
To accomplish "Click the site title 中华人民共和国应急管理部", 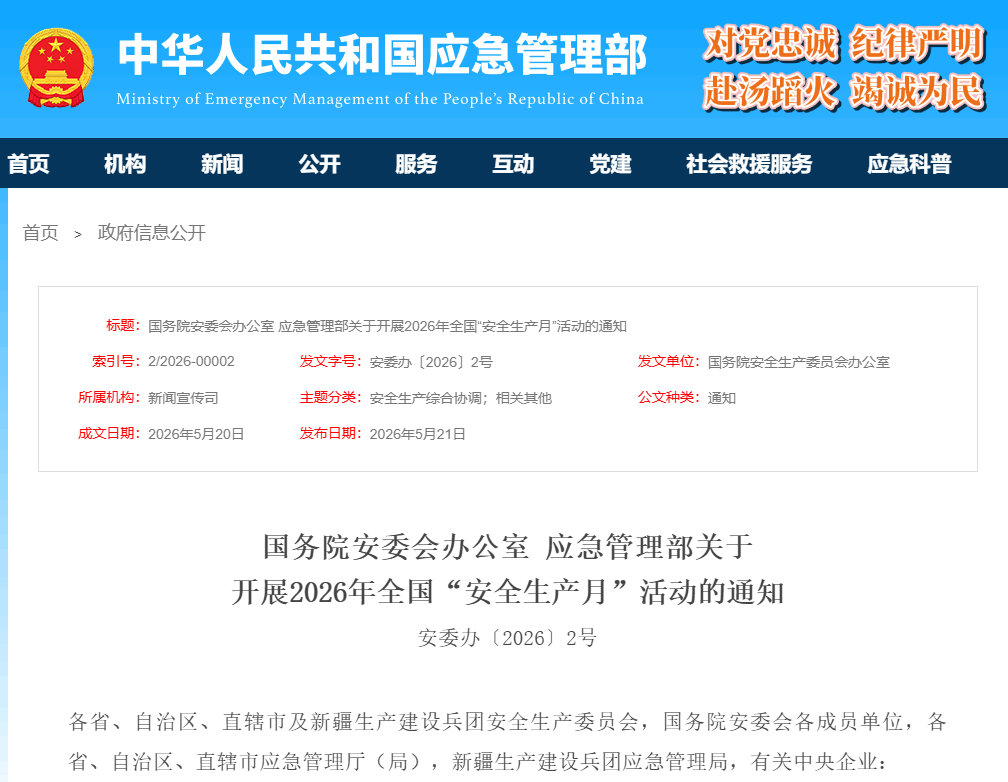I will (382, 54).
